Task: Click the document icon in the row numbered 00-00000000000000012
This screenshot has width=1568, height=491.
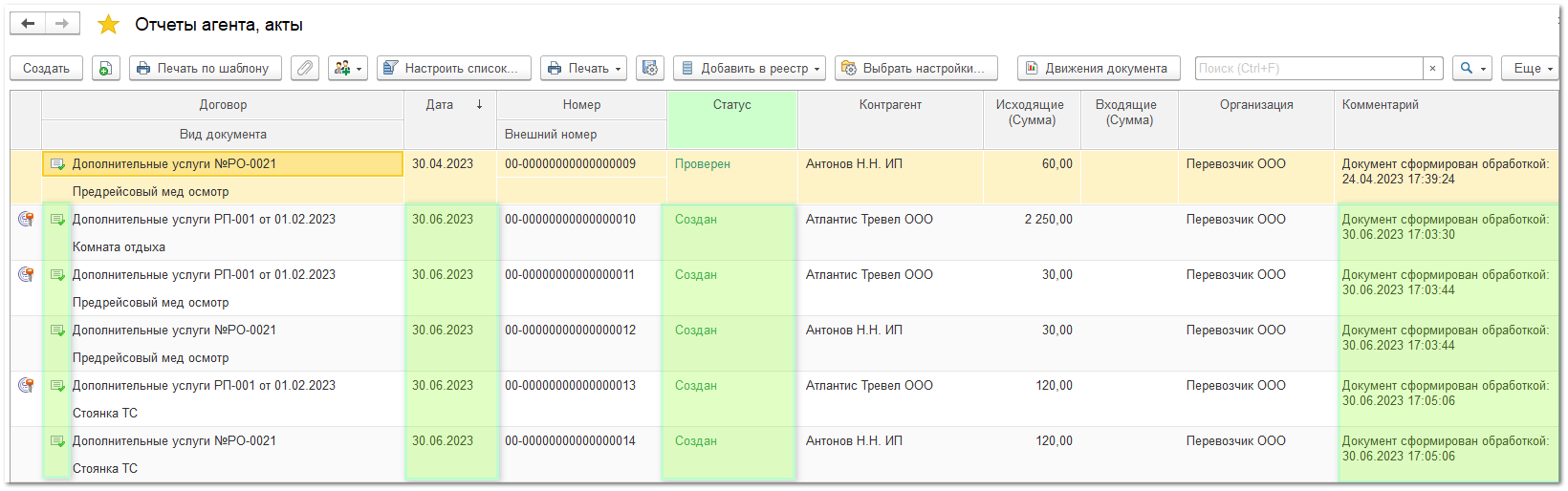Action: click(x=57, y=331)
